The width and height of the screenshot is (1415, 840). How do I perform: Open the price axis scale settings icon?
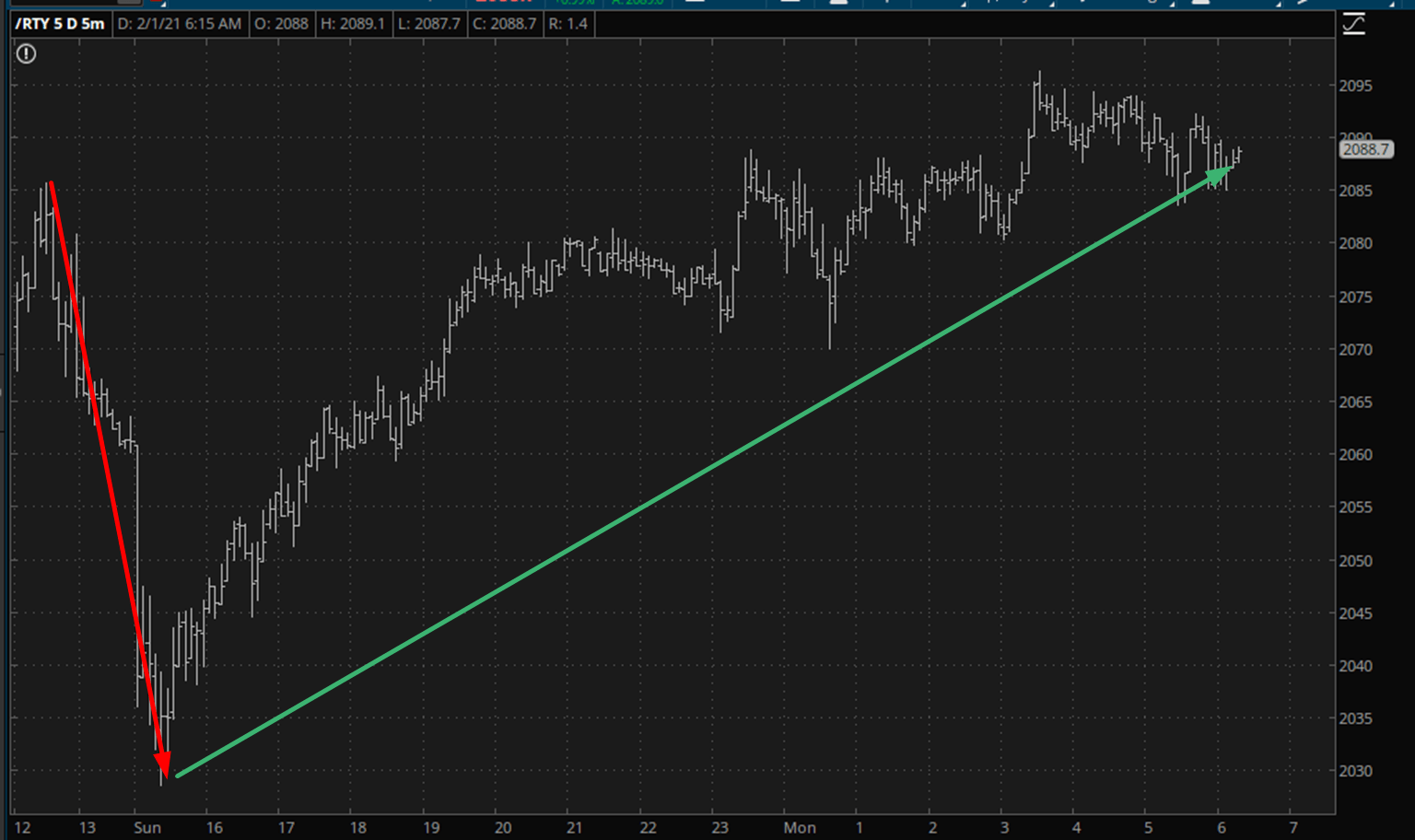pos(1353,25)
